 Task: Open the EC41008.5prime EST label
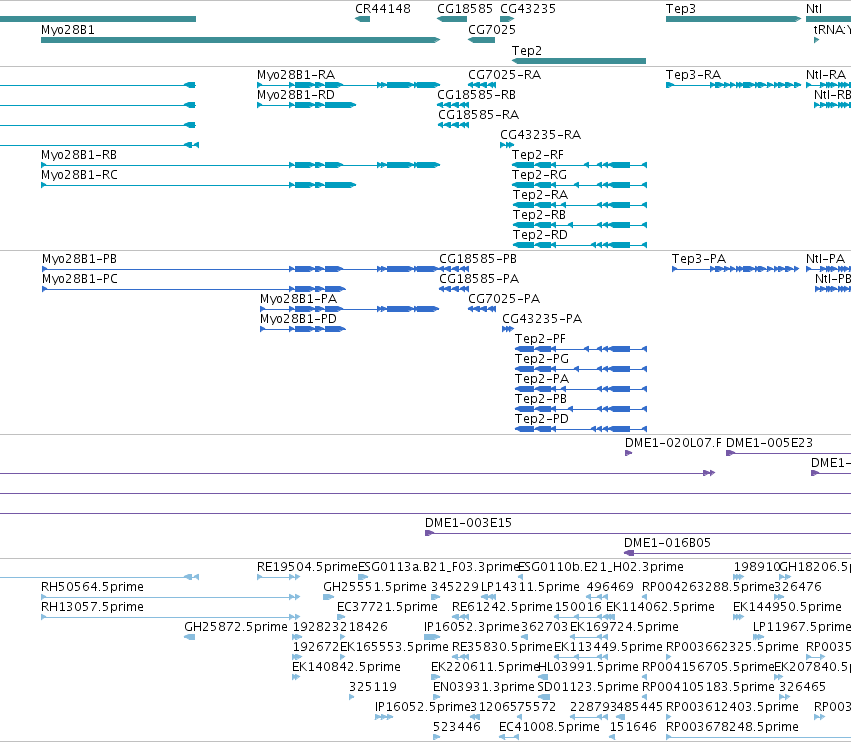click(x=549, y=727)
